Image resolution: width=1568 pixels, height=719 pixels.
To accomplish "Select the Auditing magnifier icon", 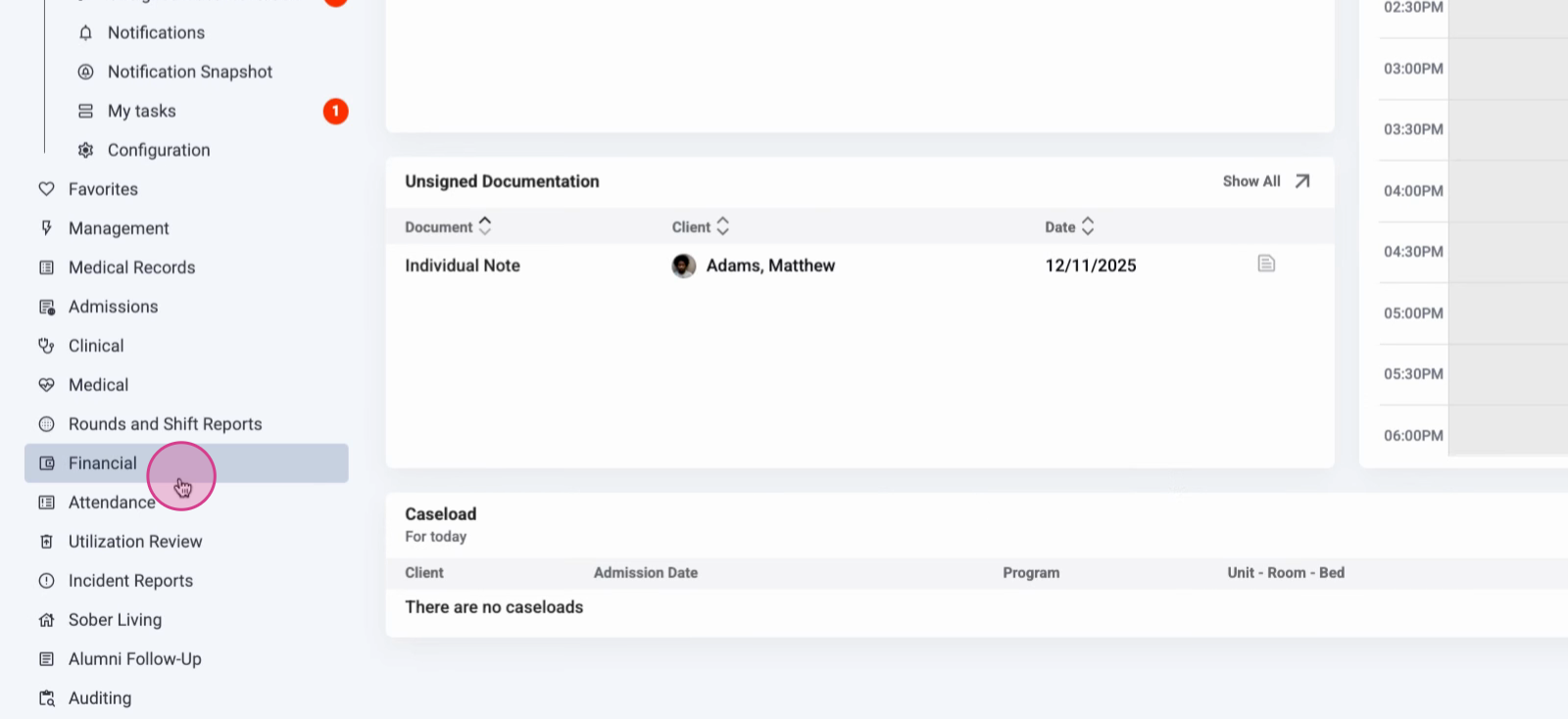I will [x=46, y=697].
